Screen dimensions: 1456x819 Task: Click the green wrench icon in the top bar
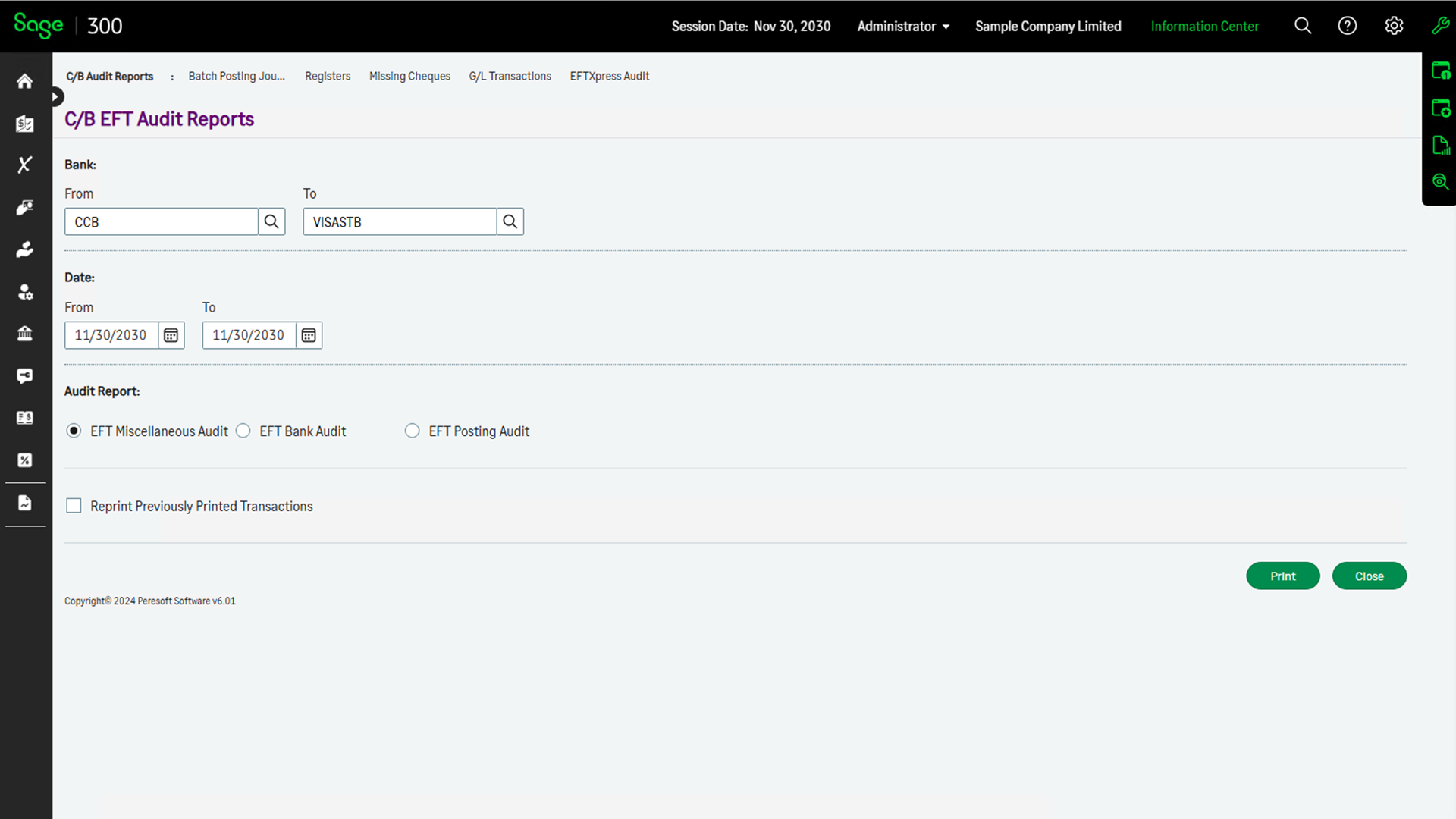[1440, 25]
